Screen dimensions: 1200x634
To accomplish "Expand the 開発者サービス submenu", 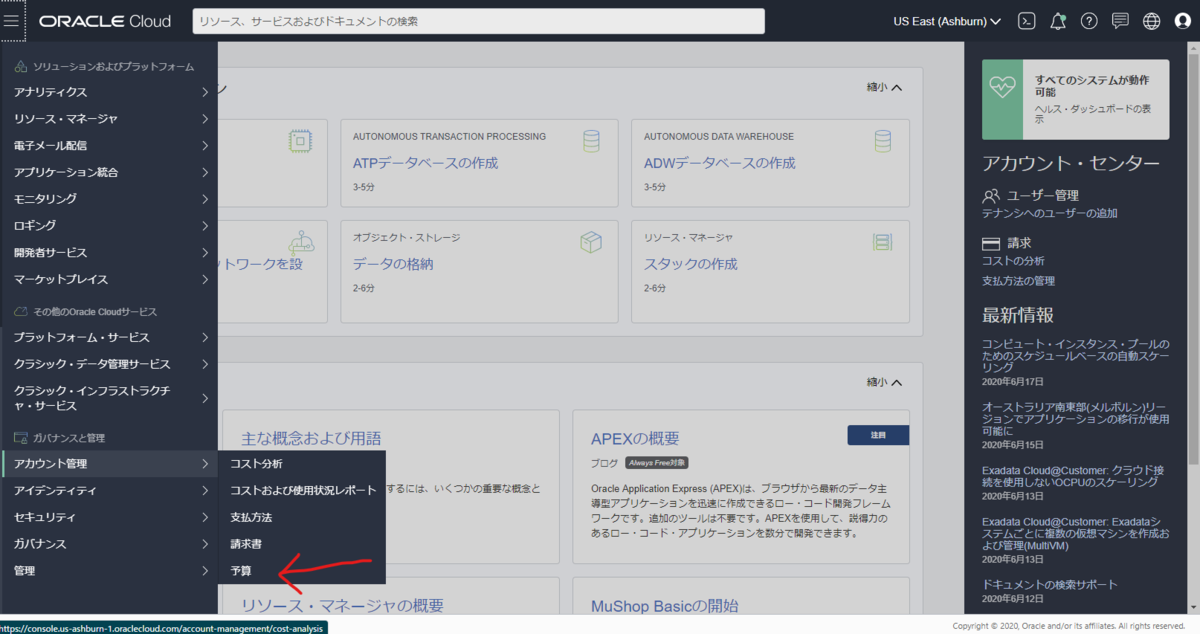I will [x=108, y=253].
